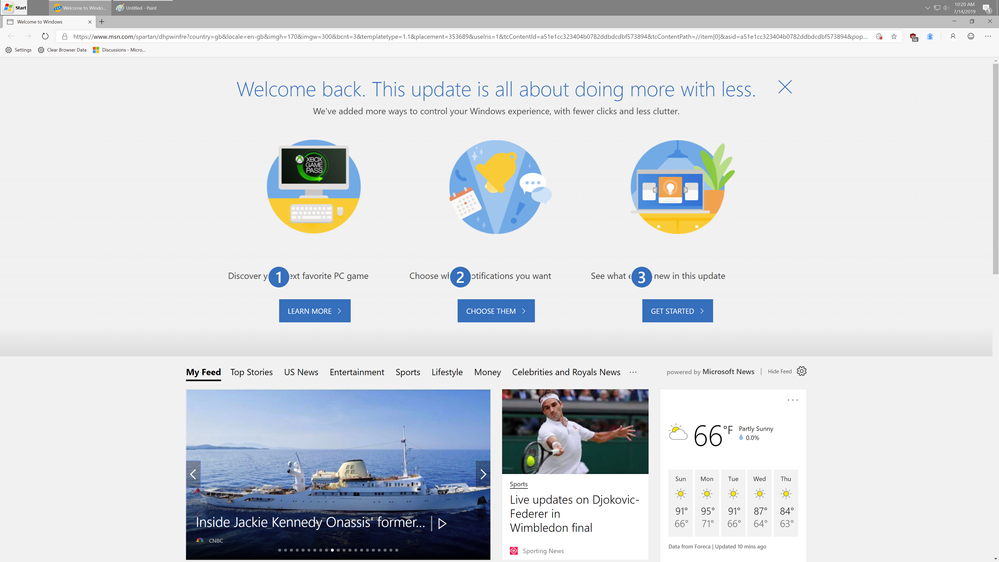This screenshot has width=999, height=562.
Task: Open the Discussions - Micro... favorite
Action: click(119, 50)
